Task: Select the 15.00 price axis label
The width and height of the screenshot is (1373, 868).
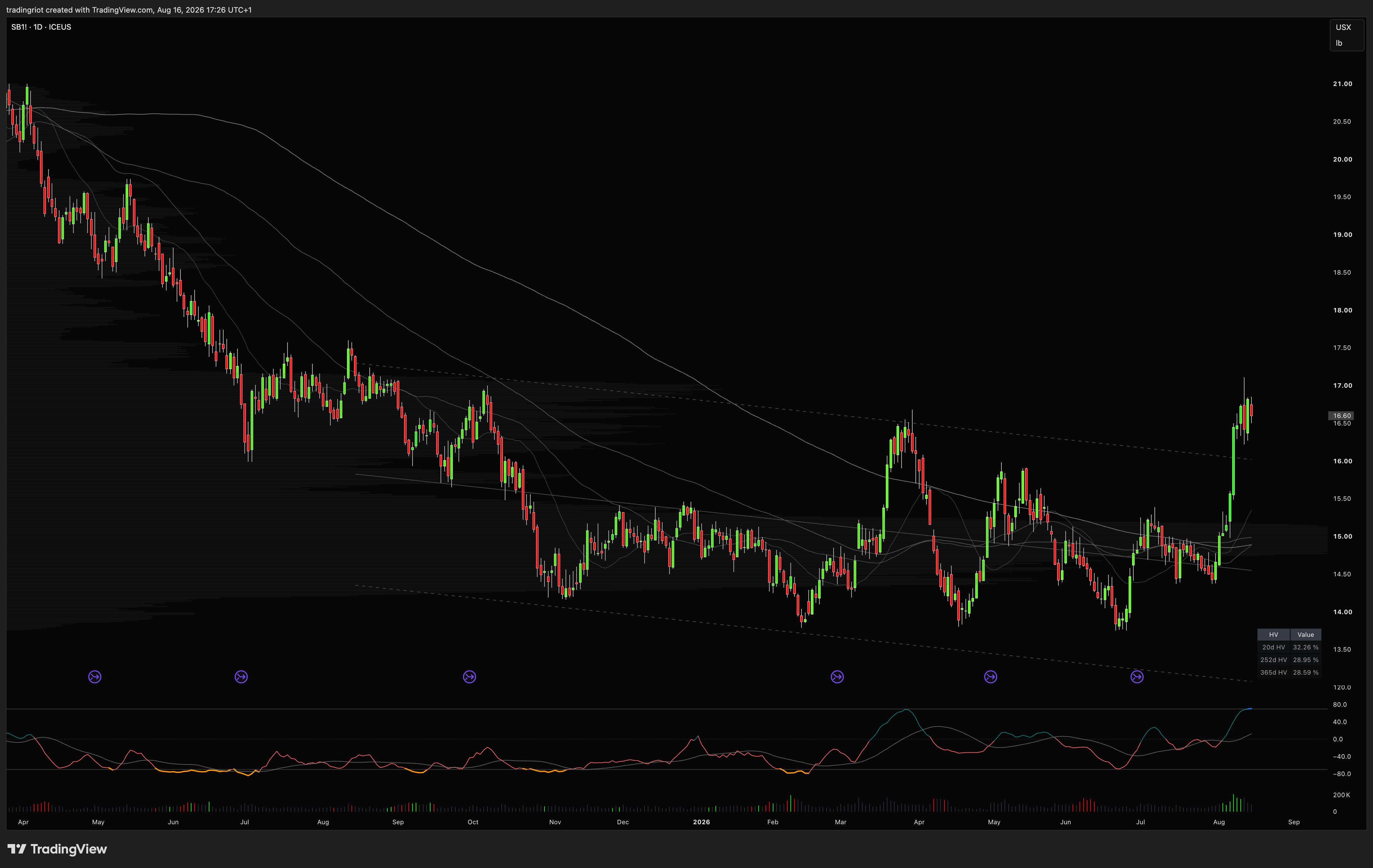Action: tap(1342, 537)
